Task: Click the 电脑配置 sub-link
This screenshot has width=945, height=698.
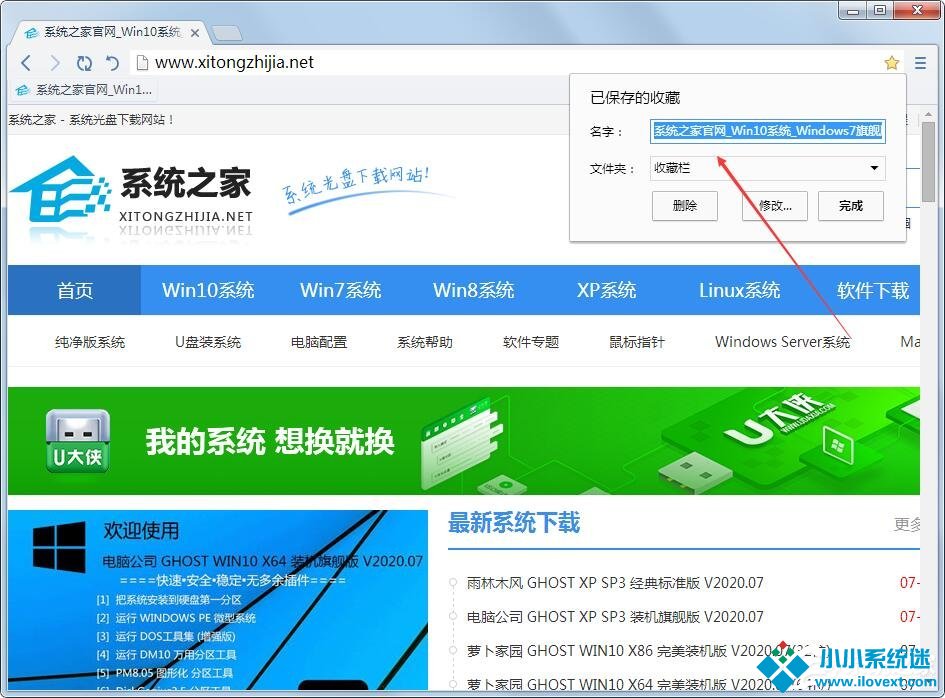Action: [319, 342]
